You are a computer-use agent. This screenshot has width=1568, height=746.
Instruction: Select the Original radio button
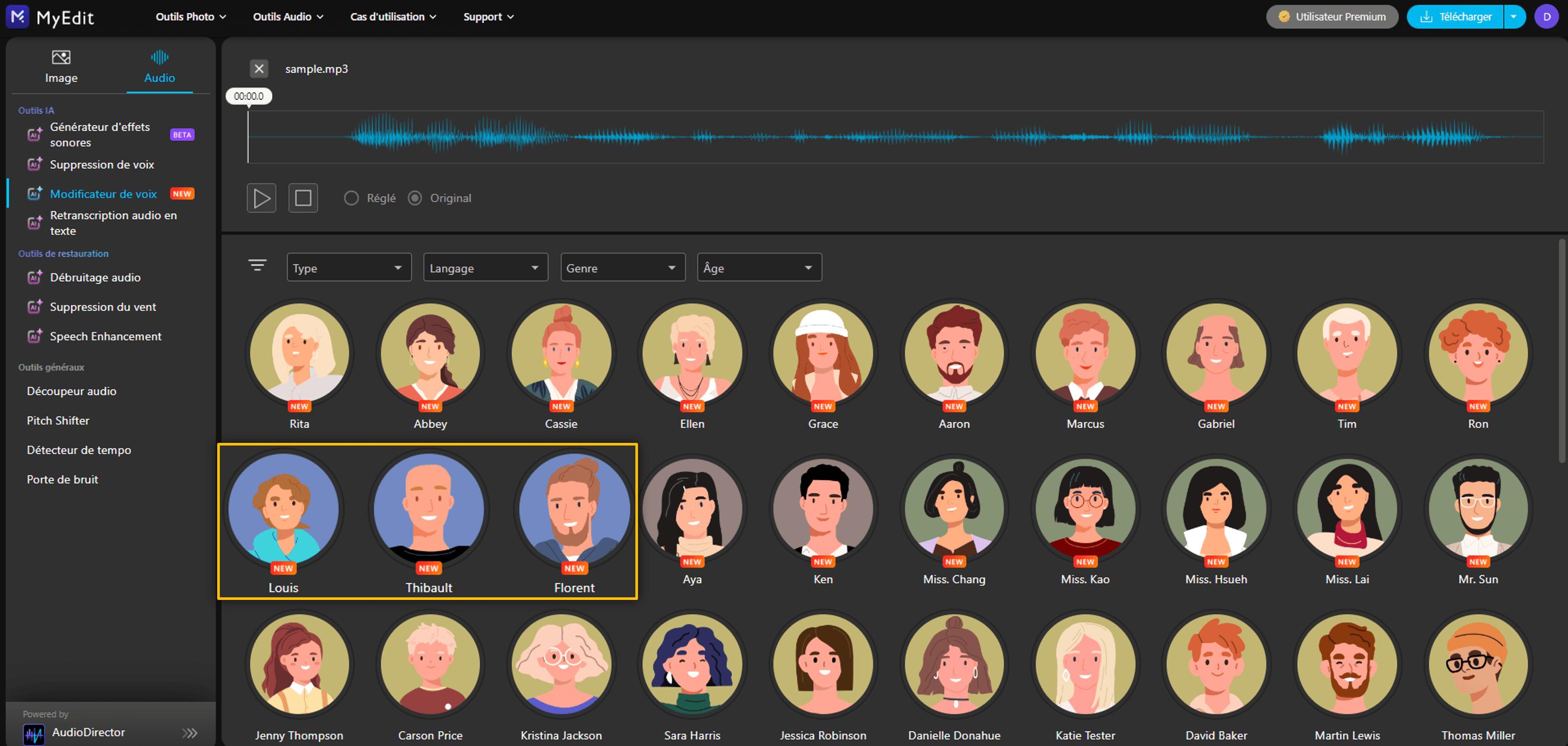pos(415,198)
